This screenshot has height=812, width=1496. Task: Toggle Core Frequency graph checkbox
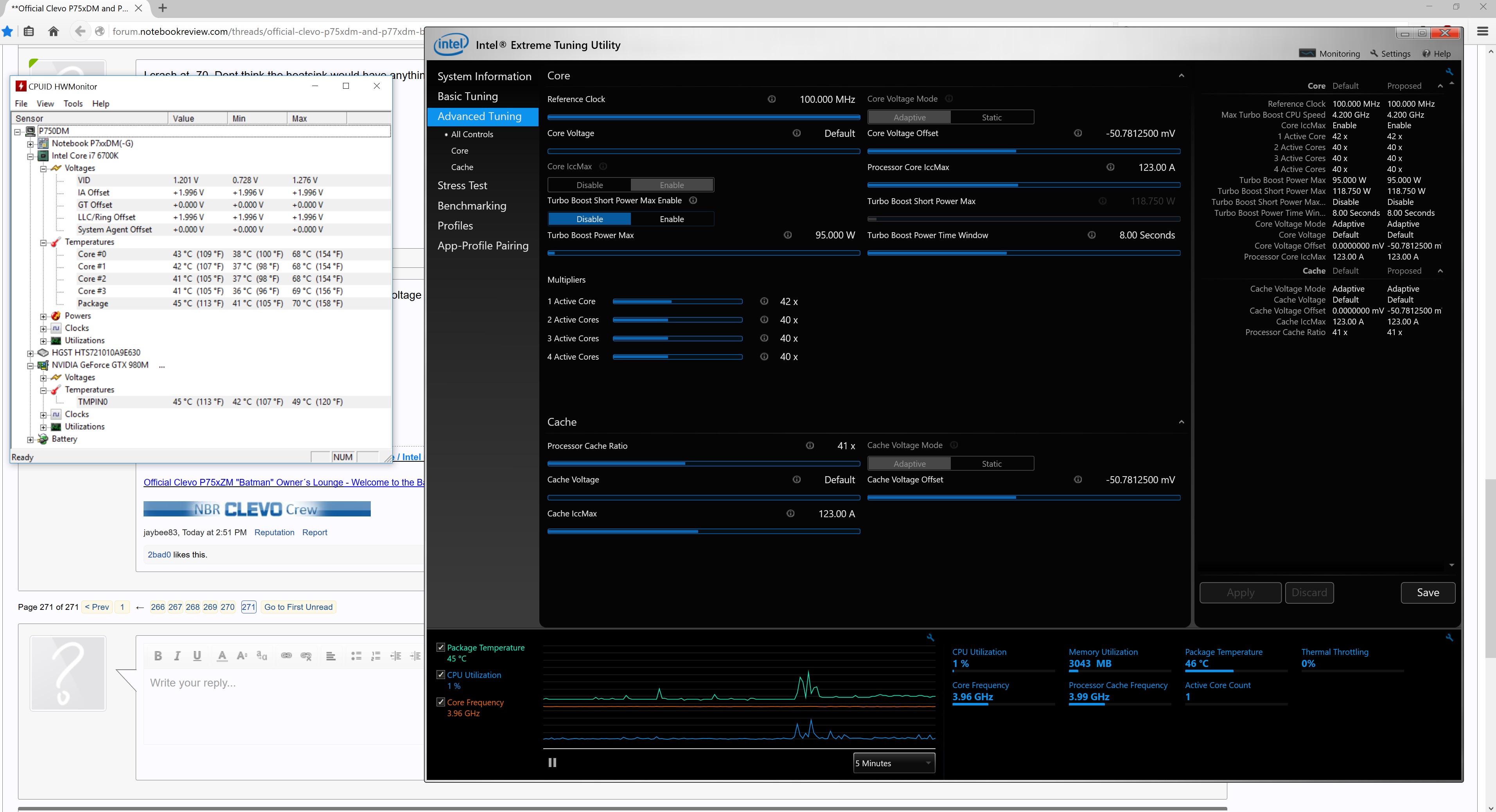click(441, 702)
